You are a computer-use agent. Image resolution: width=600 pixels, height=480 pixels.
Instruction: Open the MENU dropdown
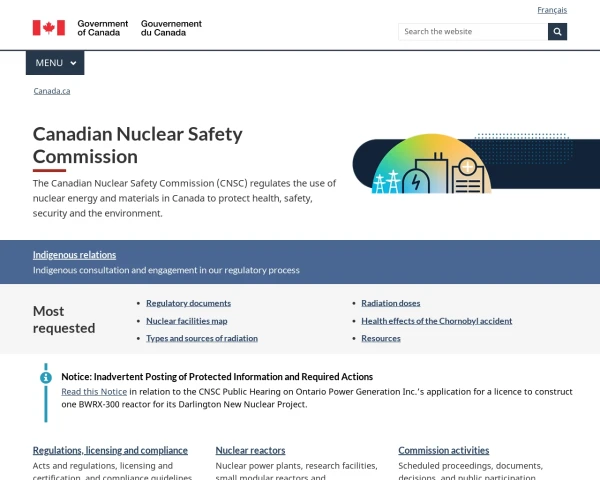[55, 63]
